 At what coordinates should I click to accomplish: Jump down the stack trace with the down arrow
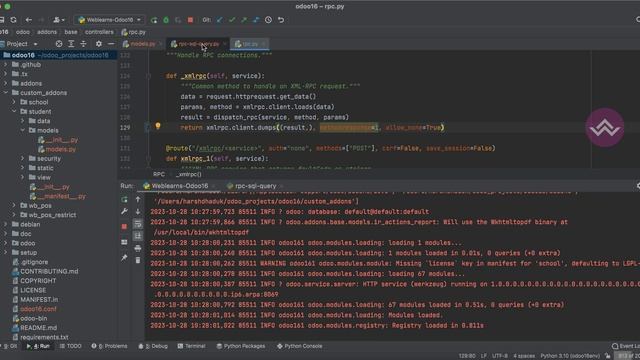(x=138, y=211)
